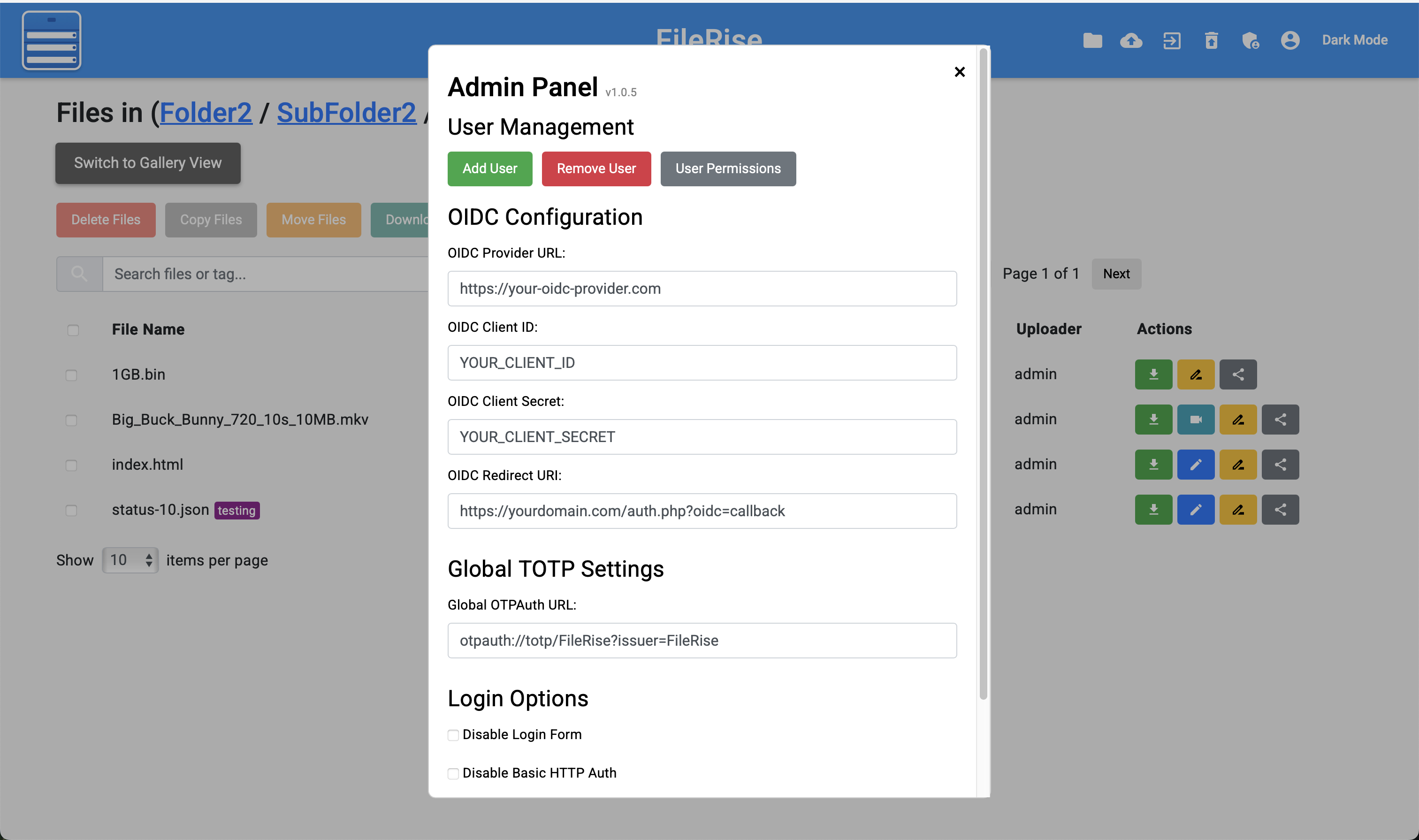Viewport: 1419px width, 840px height.
Task: Open items per page dropdown
Action: 130,560
